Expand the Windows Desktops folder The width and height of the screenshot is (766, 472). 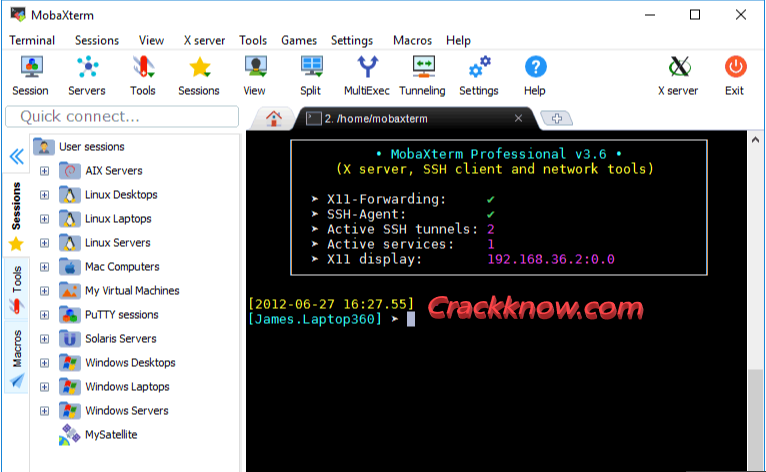(44, 363)
